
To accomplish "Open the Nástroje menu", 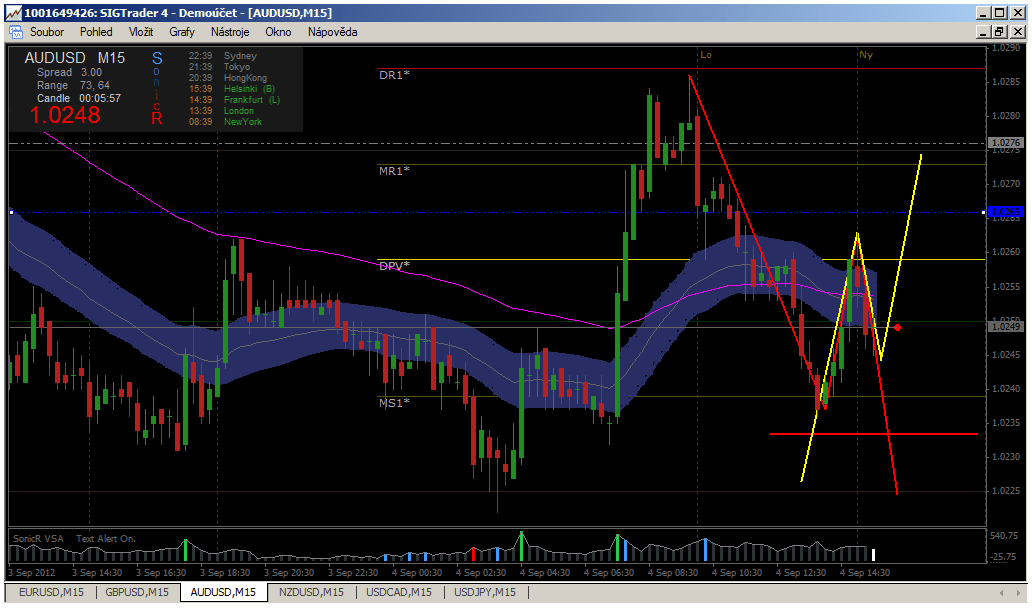I will pos(230,32).
